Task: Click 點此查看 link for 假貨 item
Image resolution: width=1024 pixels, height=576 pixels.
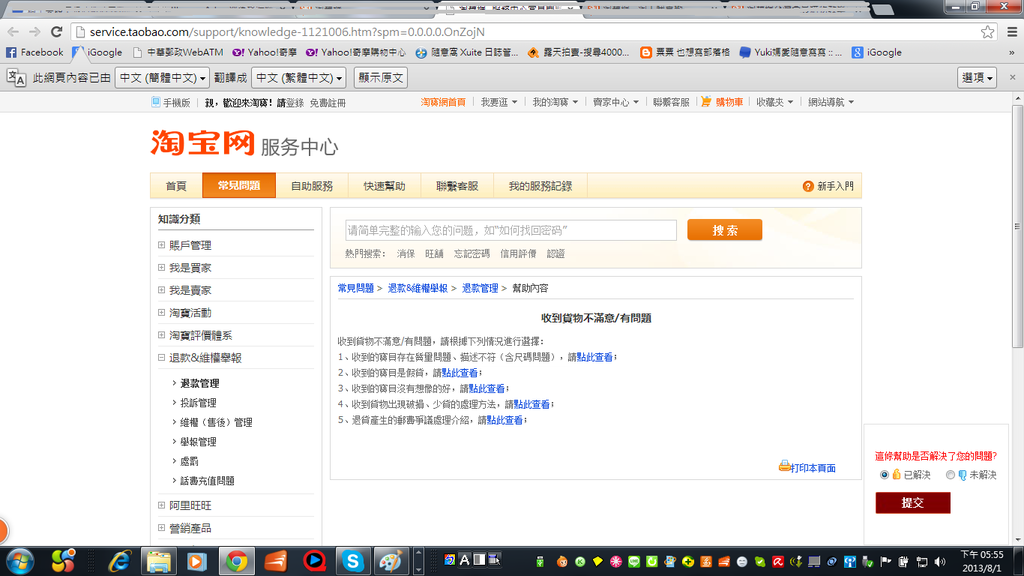Action: tap(460, 373)
